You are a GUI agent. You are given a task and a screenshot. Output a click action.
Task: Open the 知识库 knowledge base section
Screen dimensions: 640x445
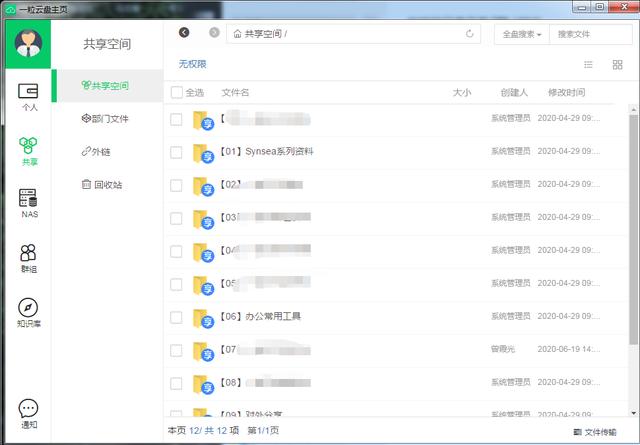tap(28, 313)
